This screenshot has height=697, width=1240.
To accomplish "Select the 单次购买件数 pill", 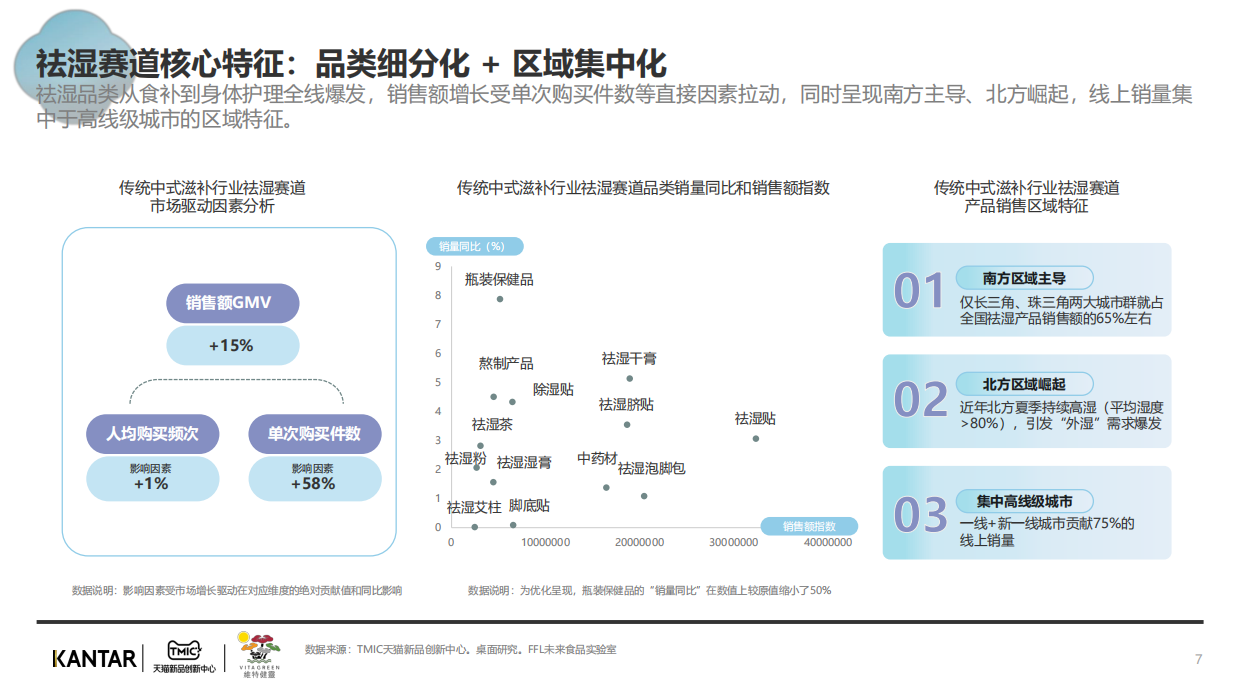I will 314,433.
